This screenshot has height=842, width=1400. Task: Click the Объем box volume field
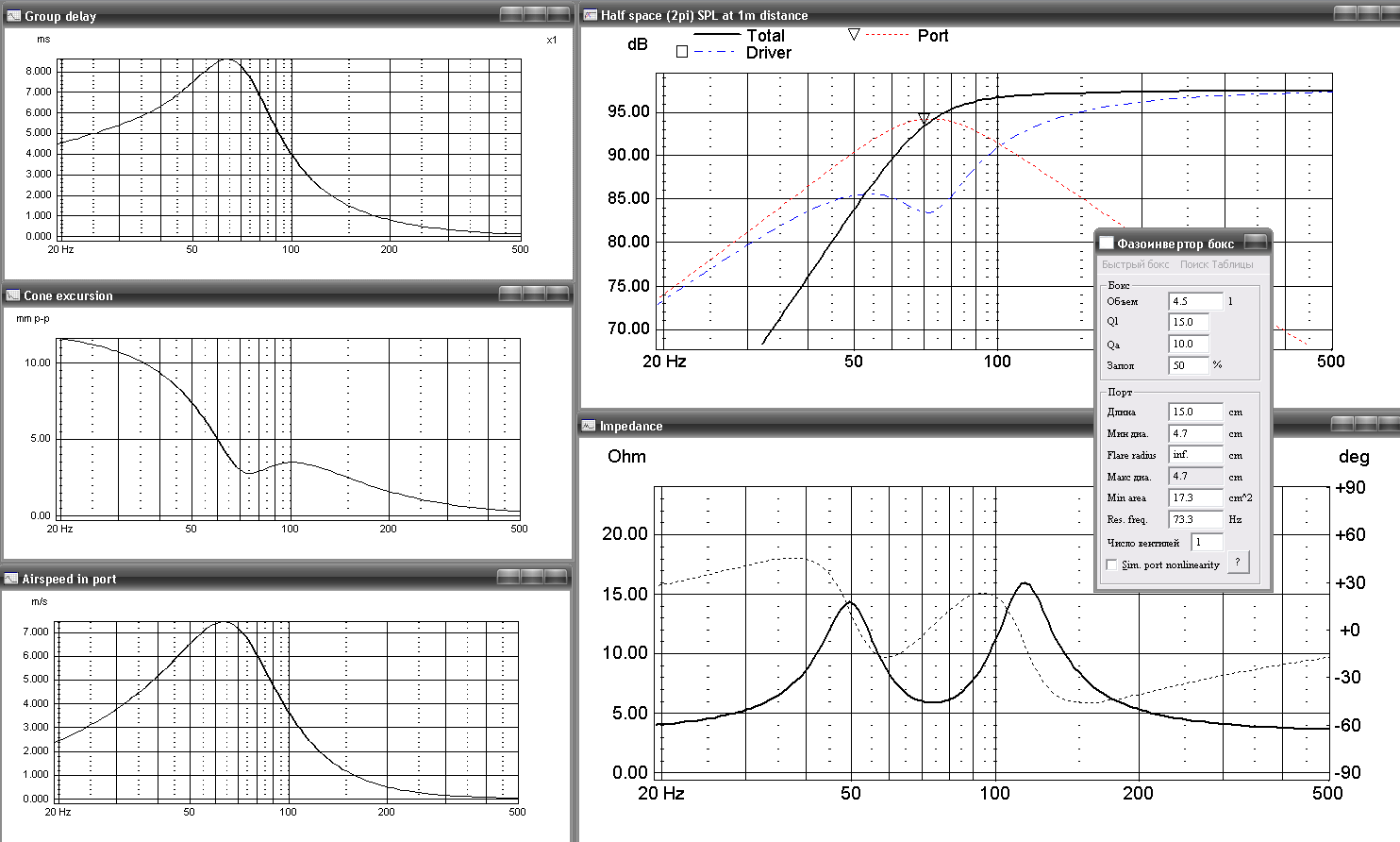(1194, 301)
